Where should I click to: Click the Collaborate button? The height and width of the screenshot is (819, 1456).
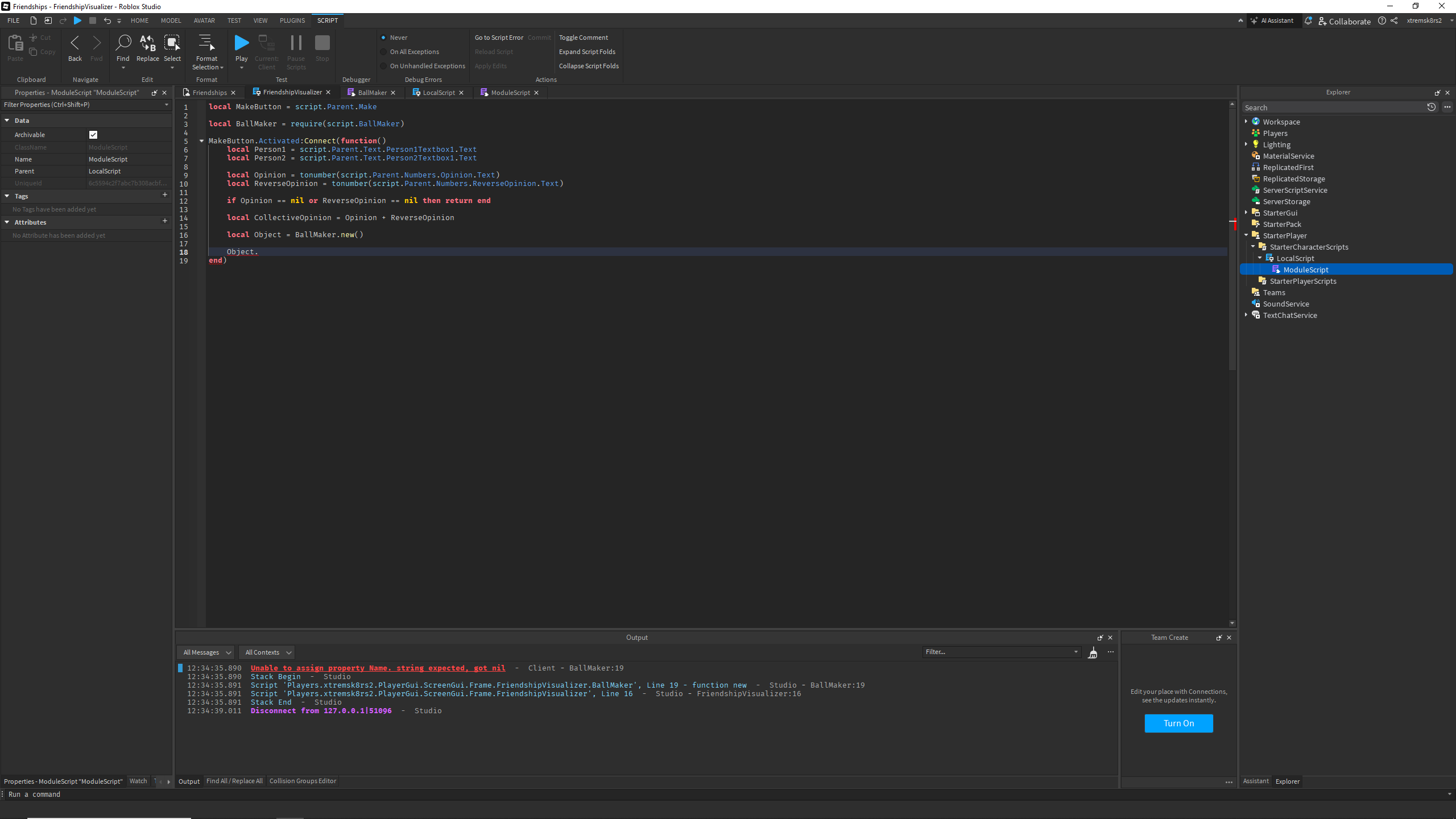point(1344,21)
